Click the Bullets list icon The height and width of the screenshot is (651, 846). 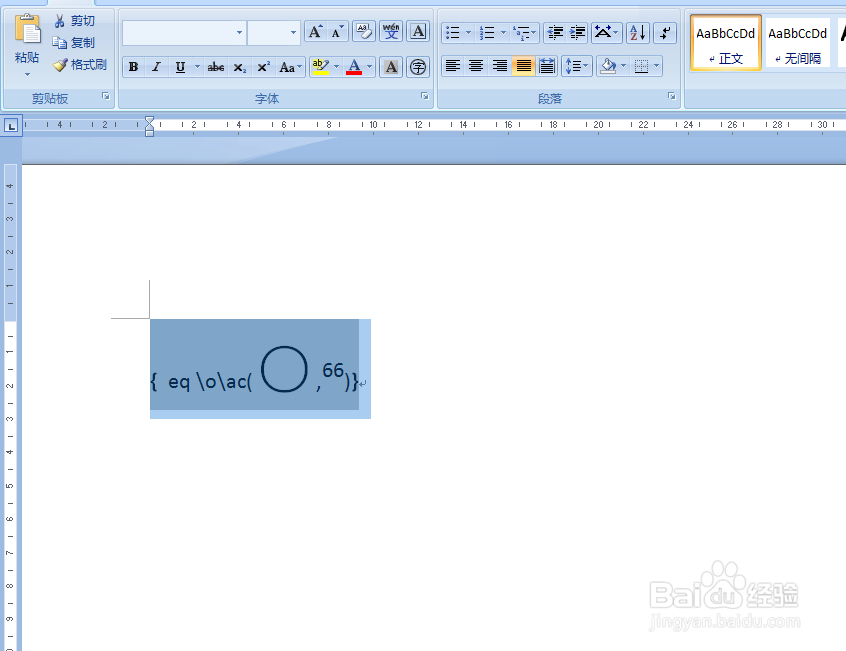(x=453, y=33)
